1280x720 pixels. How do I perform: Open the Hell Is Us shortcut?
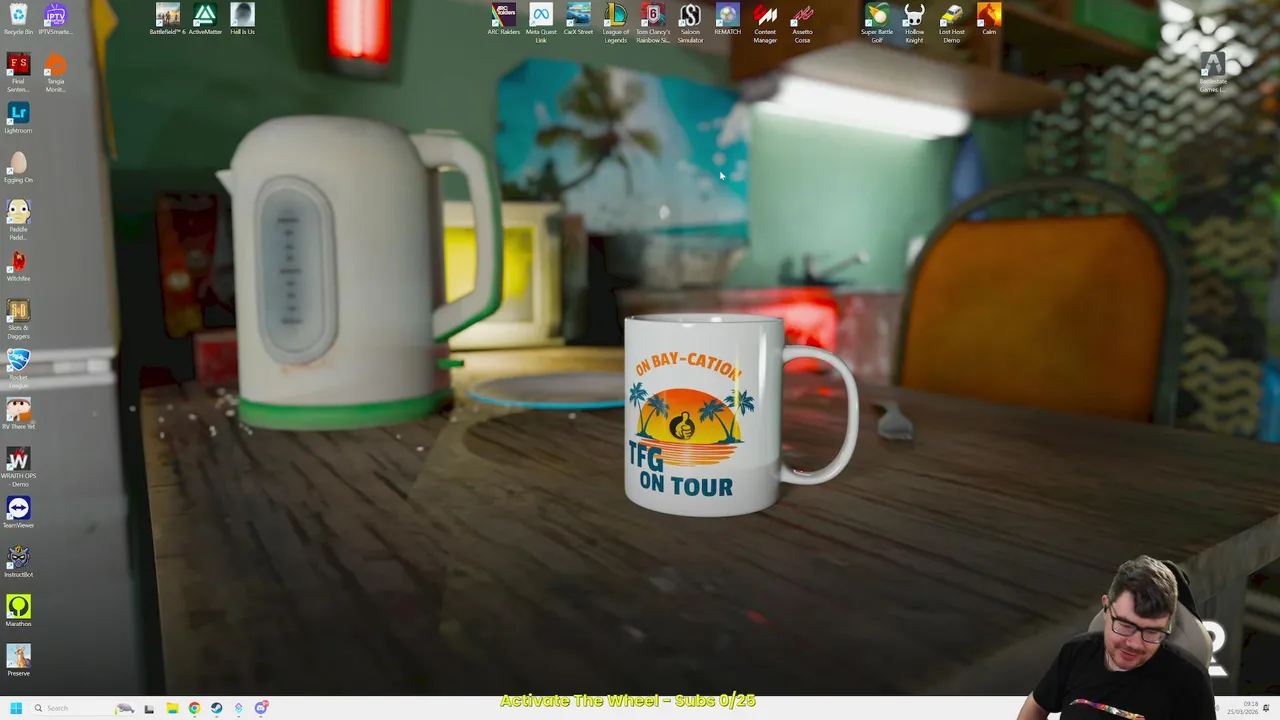click(242, 19)
